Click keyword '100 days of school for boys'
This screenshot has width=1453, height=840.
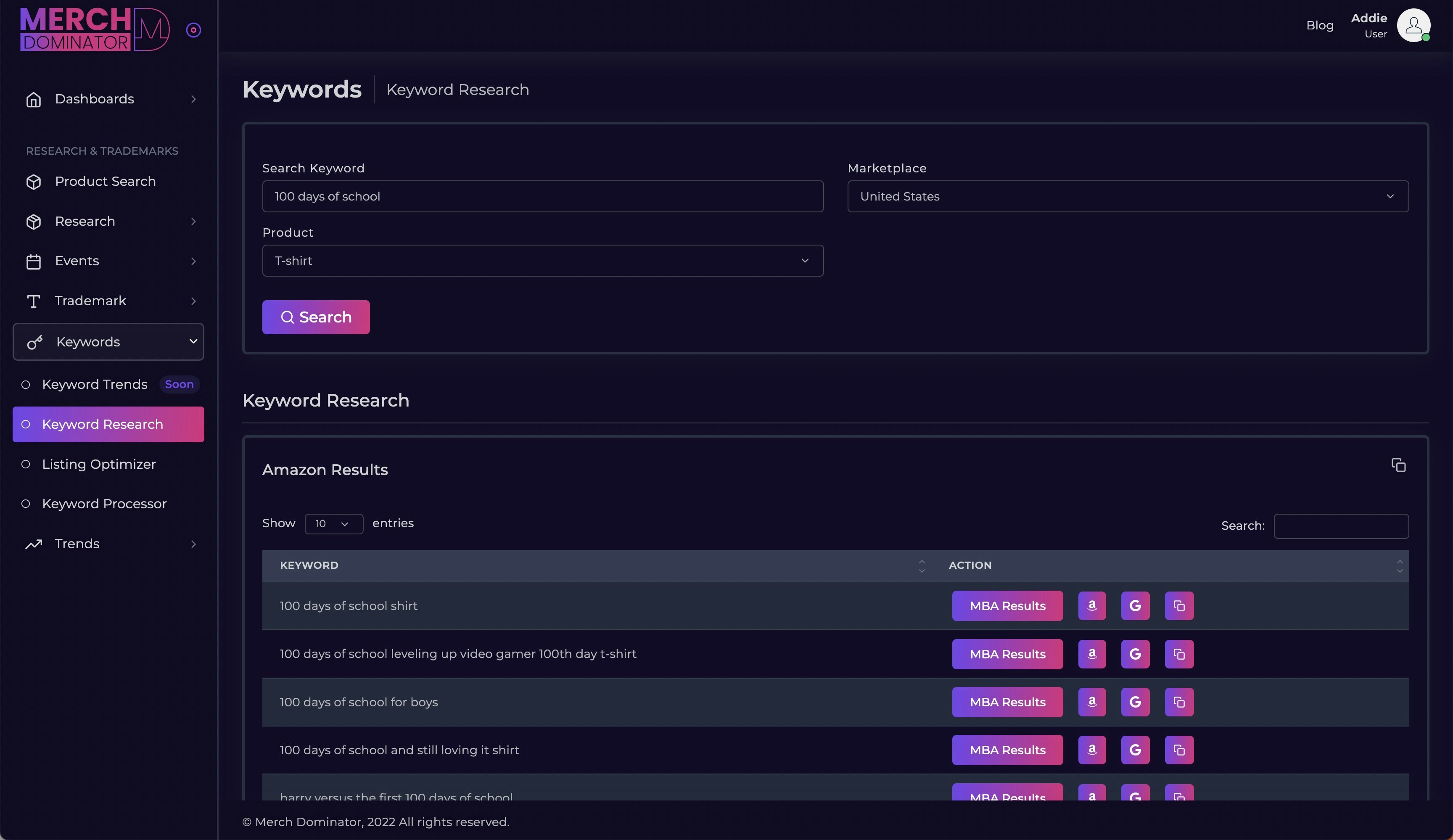click(x=359, y=702)
